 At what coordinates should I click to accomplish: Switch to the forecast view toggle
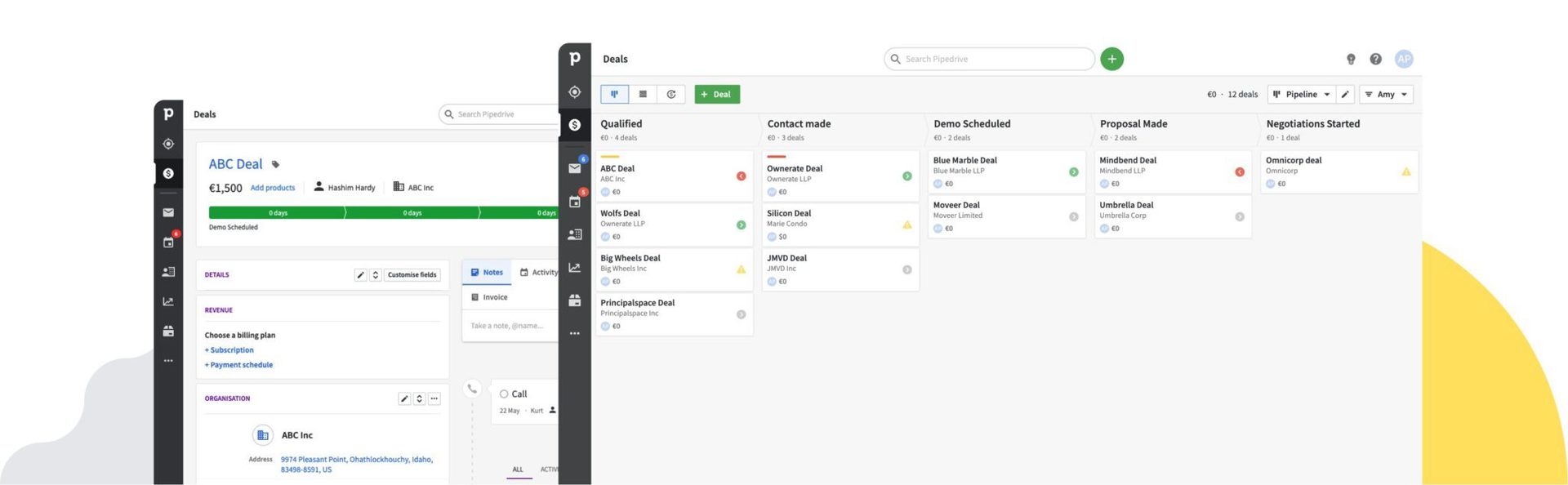pos(670,94)
